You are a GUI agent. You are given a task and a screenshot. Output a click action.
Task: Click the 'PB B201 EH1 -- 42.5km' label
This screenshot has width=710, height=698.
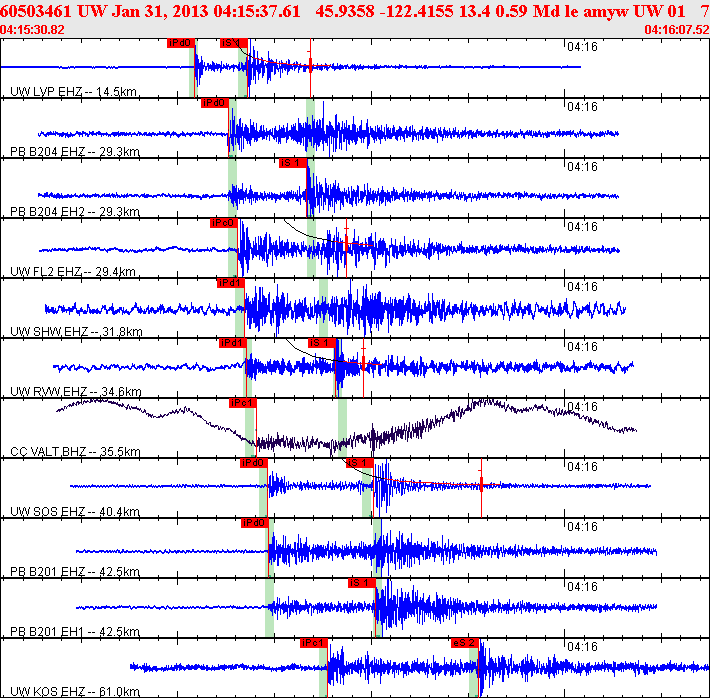coord(75,632)
